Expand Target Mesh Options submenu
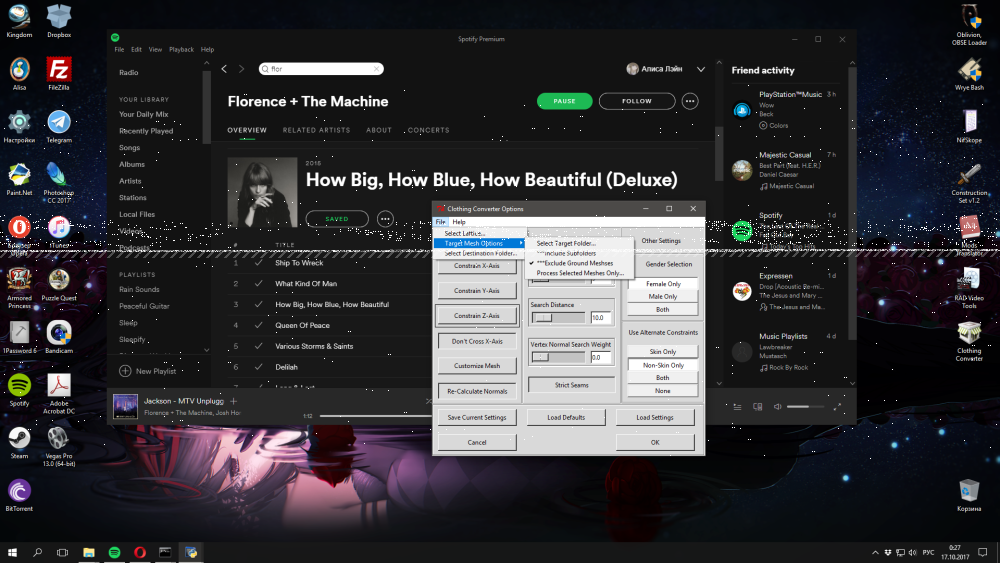1000x563 pixels. pos(480,243)
